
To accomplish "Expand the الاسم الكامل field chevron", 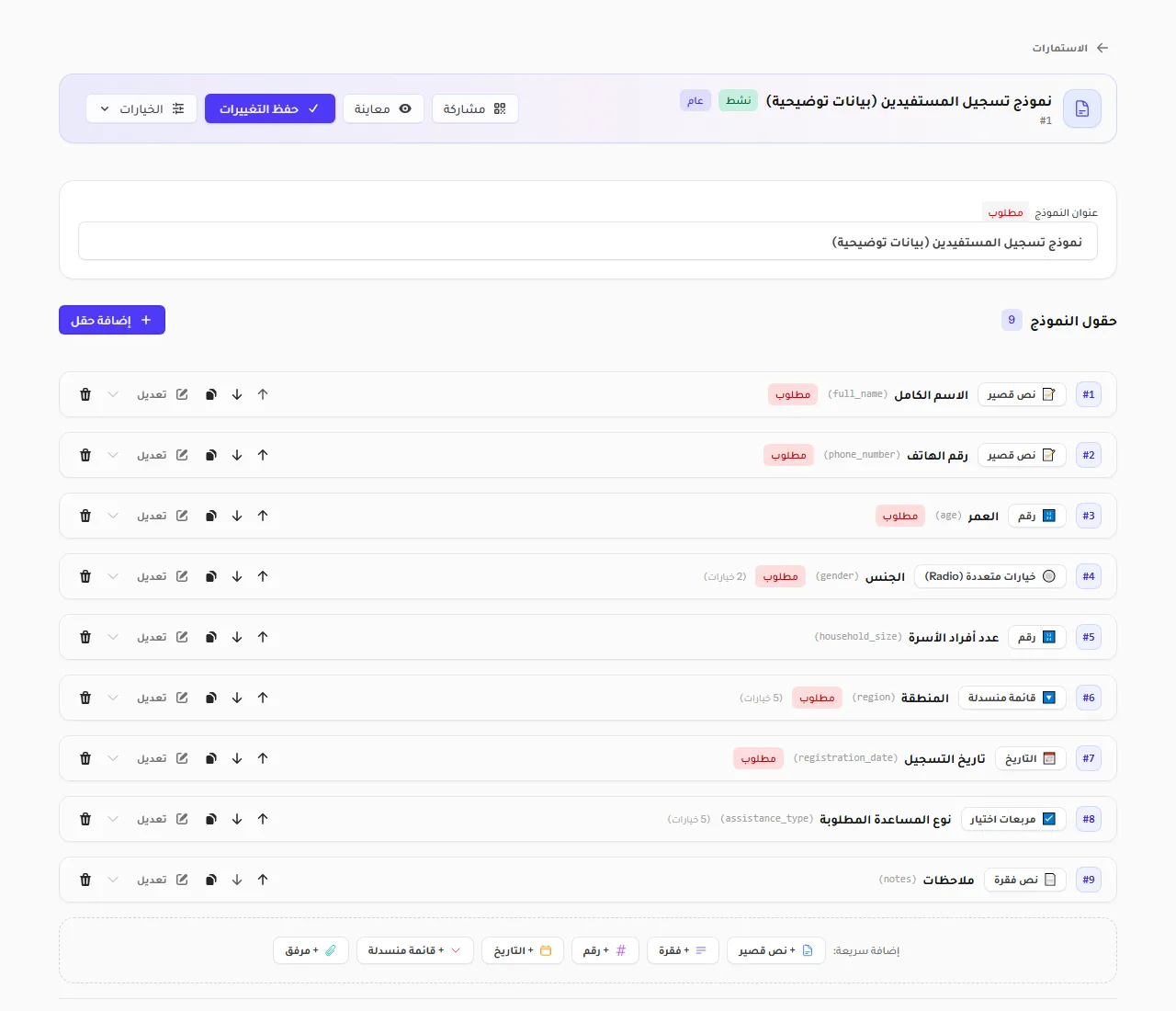I will [x=113, y=394].
